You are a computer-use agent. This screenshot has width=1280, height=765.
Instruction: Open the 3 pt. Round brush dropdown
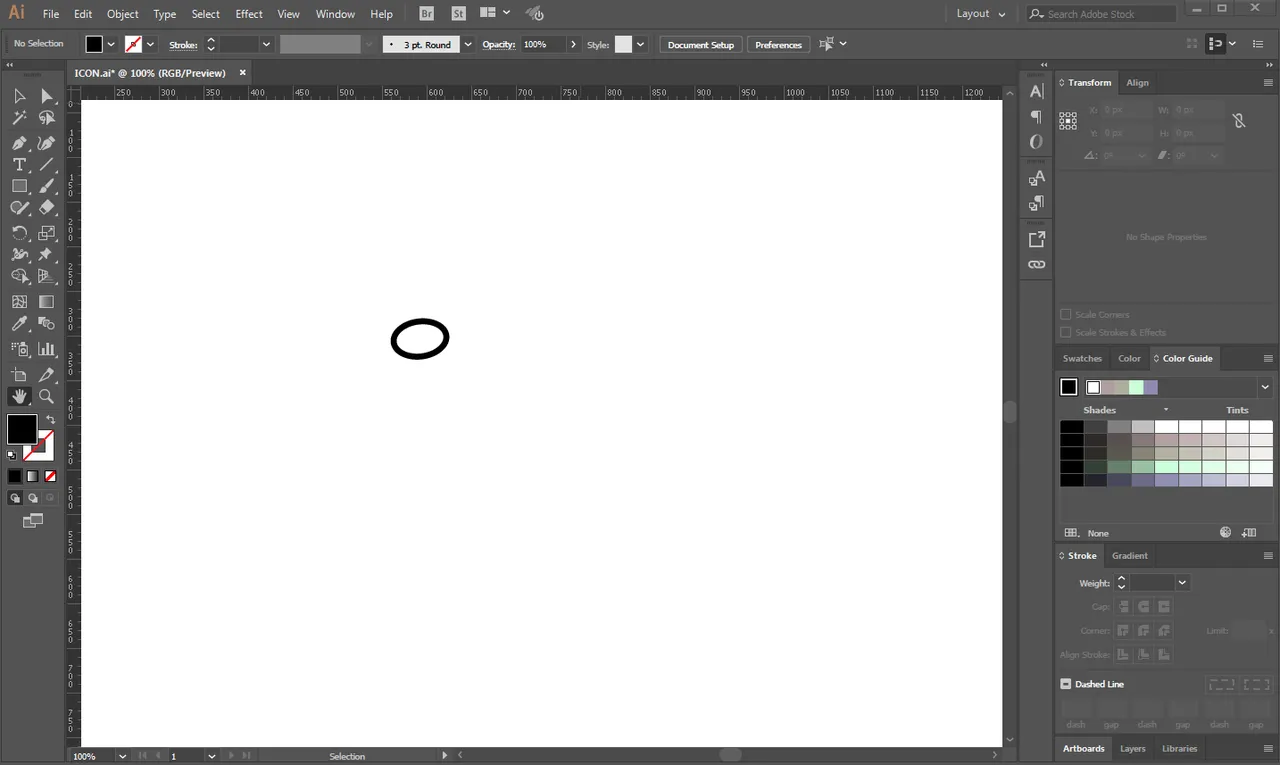point(467,44)
